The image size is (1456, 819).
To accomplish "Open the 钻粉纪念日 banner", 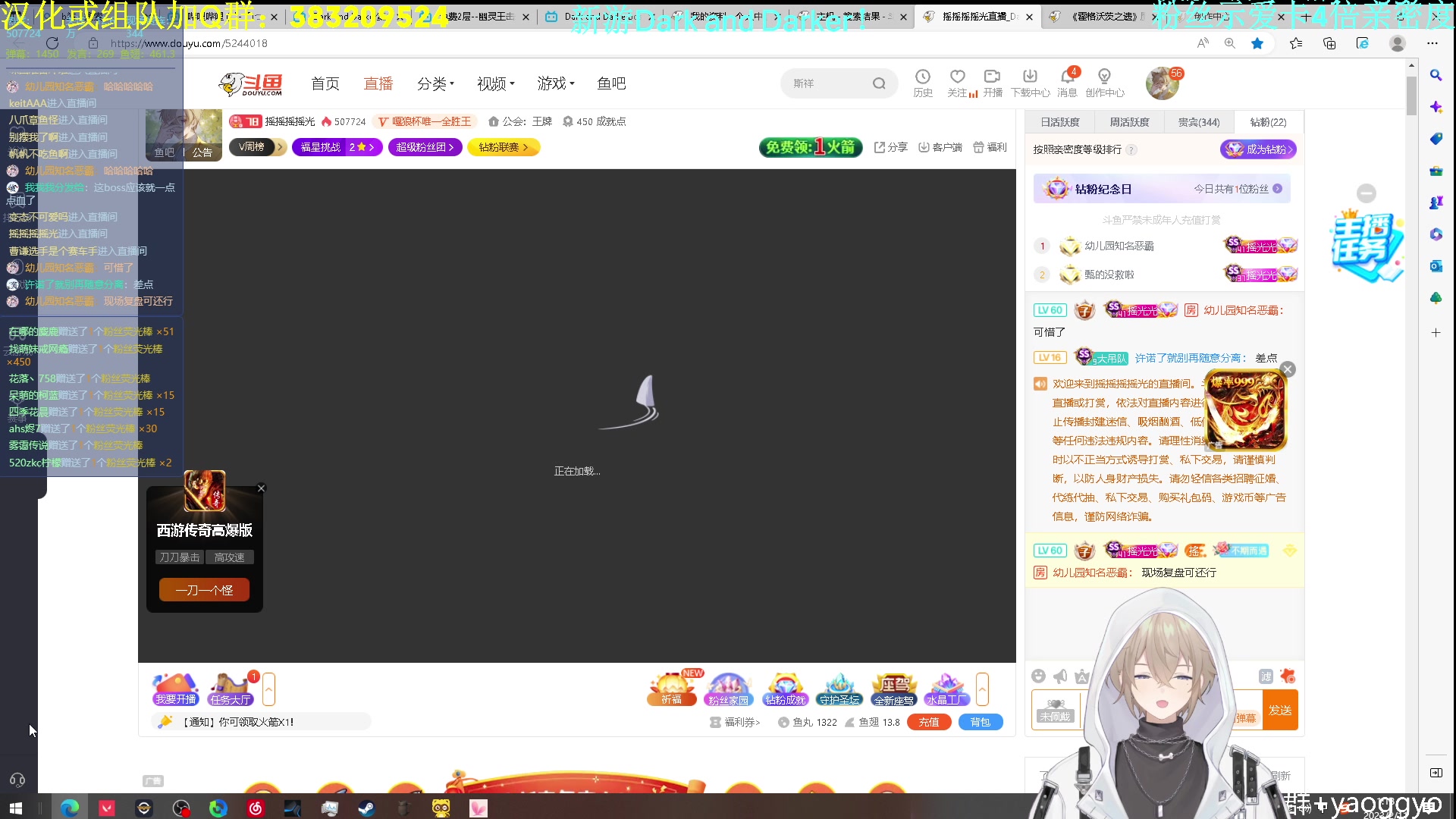I will click(1162, 189).
